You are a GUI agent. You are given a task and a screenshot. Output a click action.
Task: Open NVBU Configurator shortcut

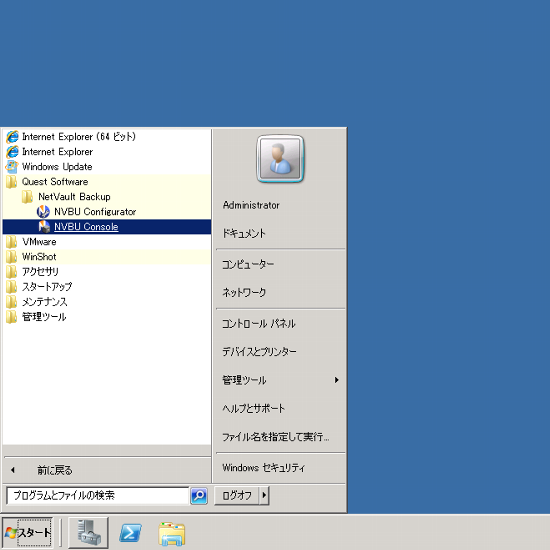tap(107, 212)
